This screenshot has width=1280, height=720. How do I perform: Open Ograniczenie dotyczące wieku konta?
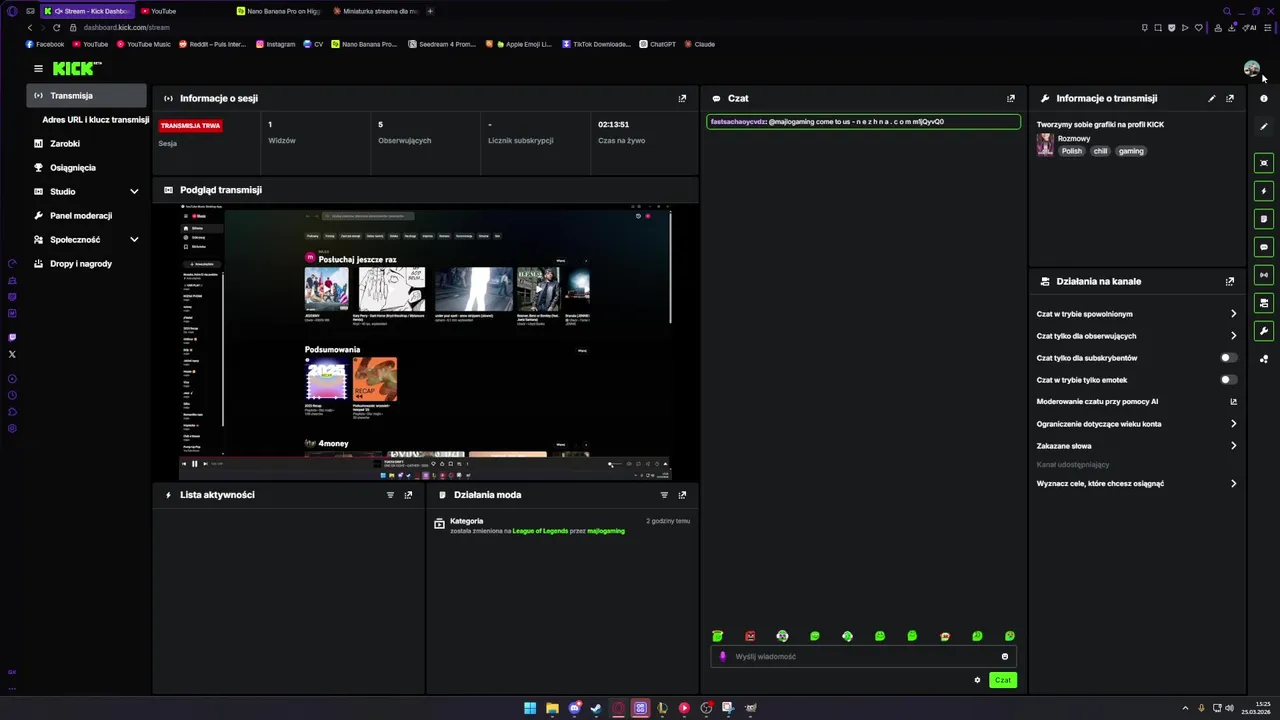coord(1137,424)
